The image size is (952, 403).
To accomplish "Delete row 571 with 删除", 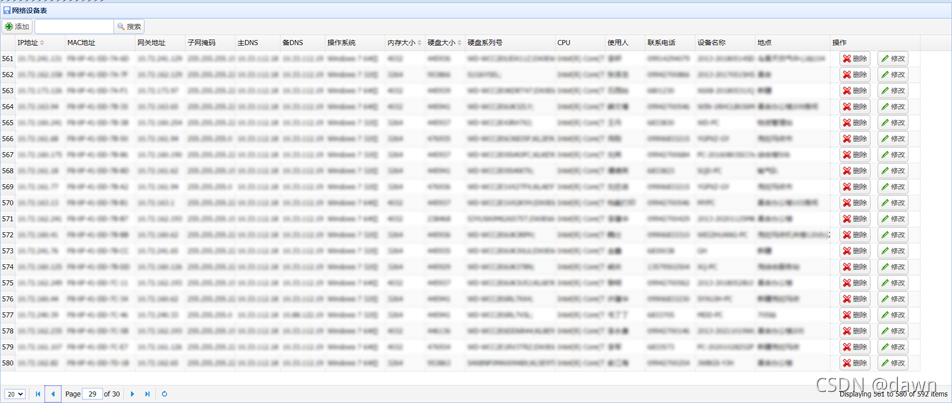I will (x=855, y=218).
